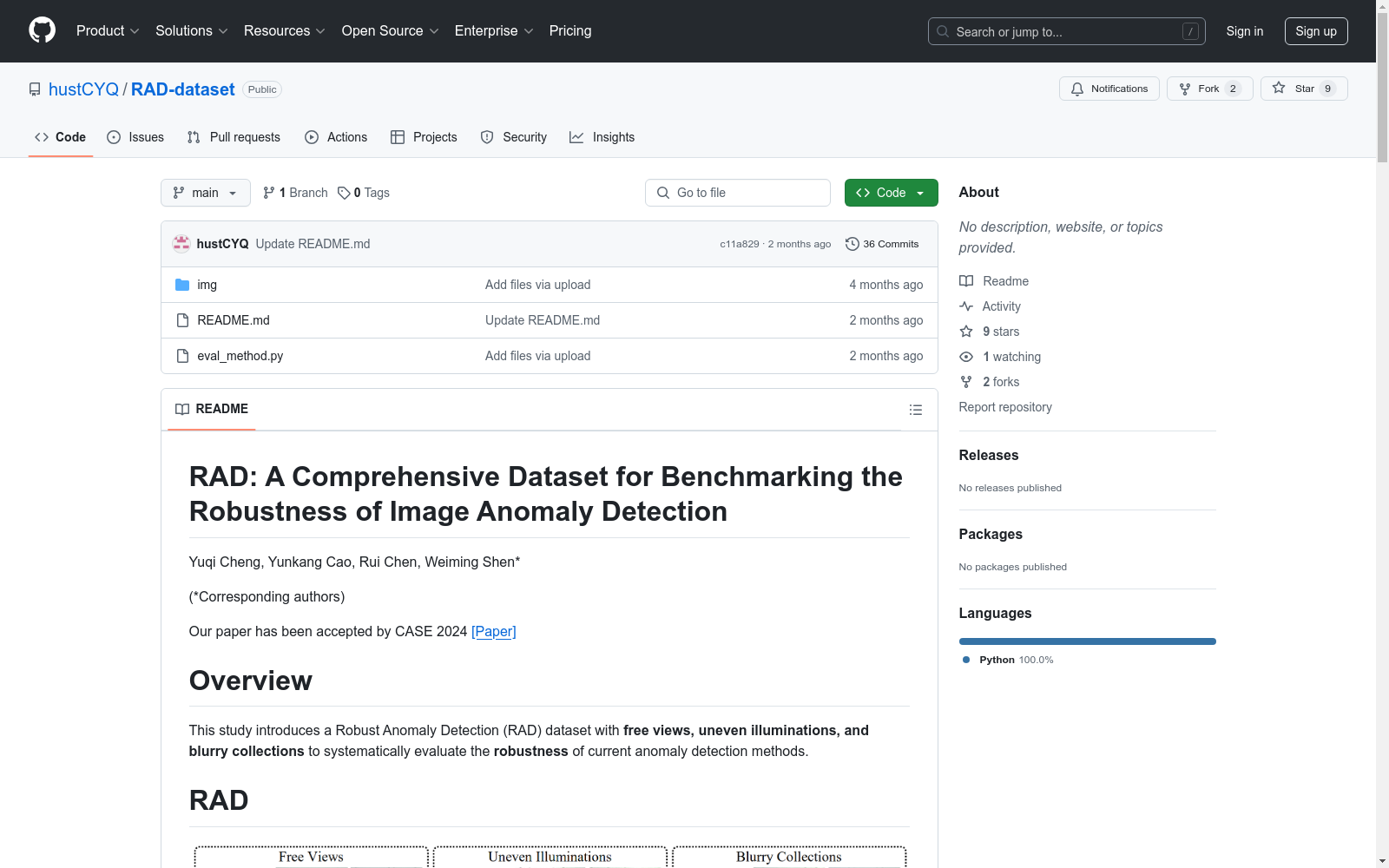1389x868 pixels.
Task: Click Sign in
Action: point(1244,31)
